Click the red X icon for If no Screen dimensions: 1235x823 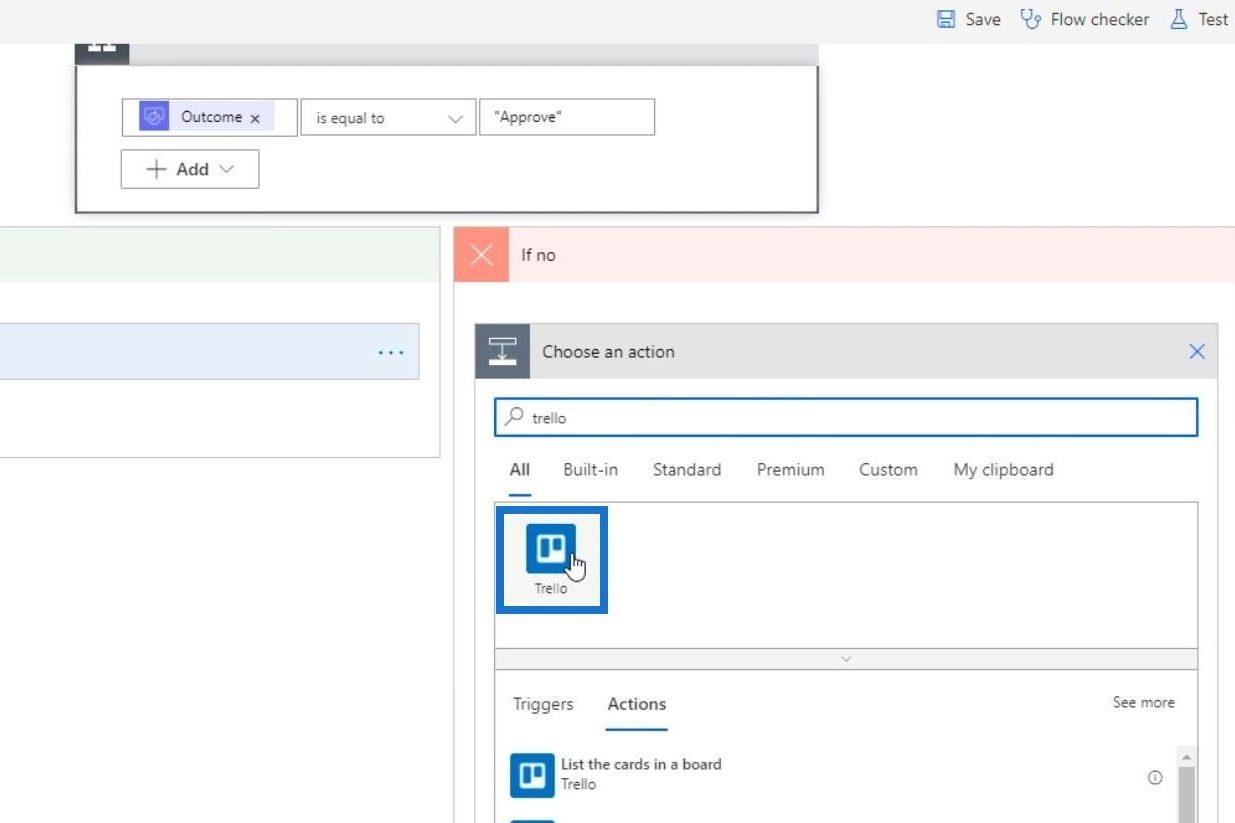(482, 254)
